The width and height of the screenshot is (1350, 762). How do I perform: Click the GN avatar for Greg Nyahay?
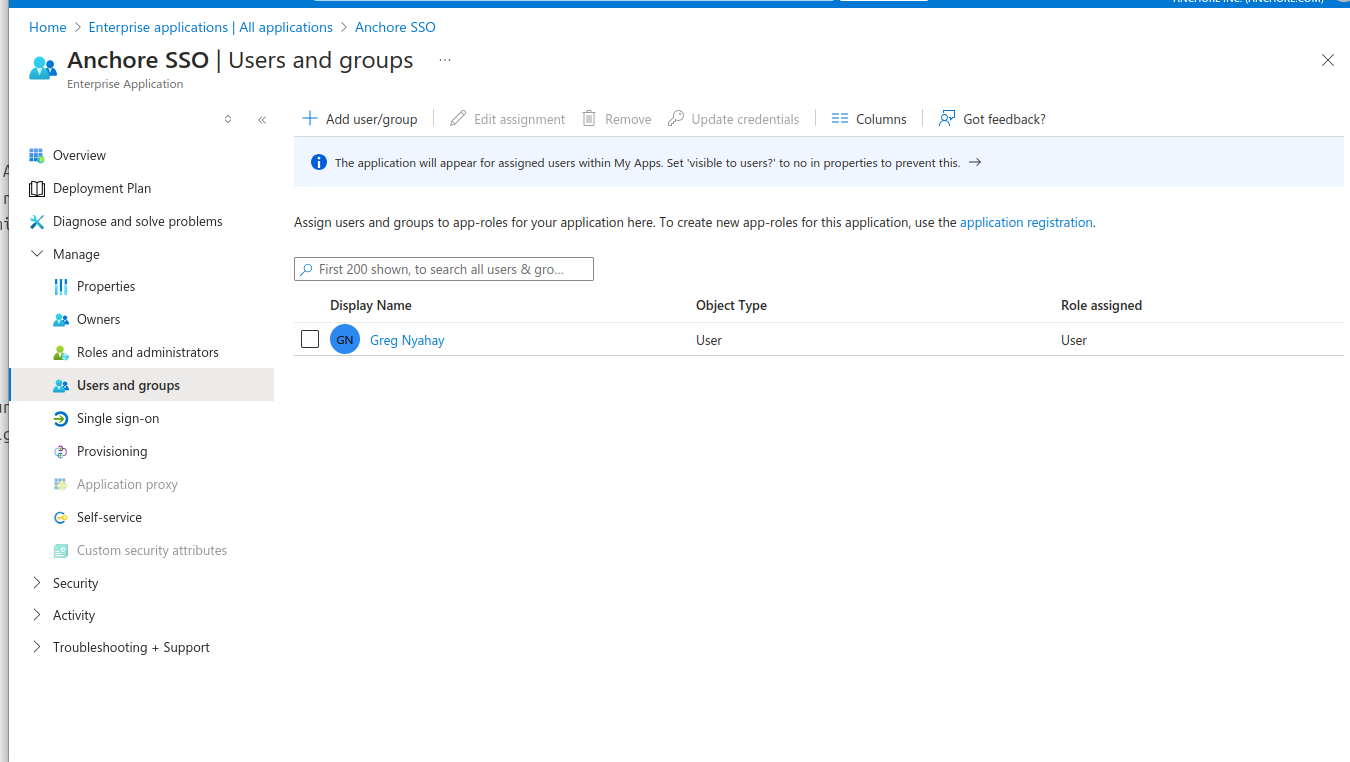pyautogui.click(x=344, y=339)
